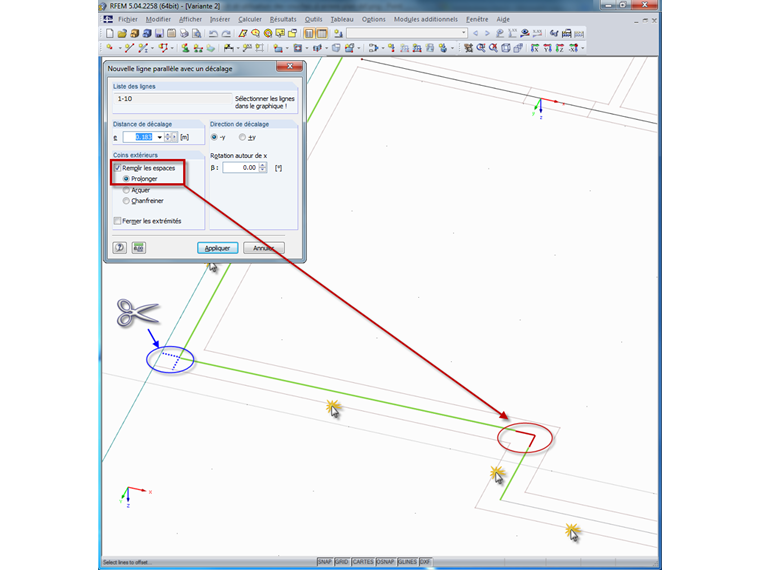
Task: Click the Annuler button
Action: (264, 248)
